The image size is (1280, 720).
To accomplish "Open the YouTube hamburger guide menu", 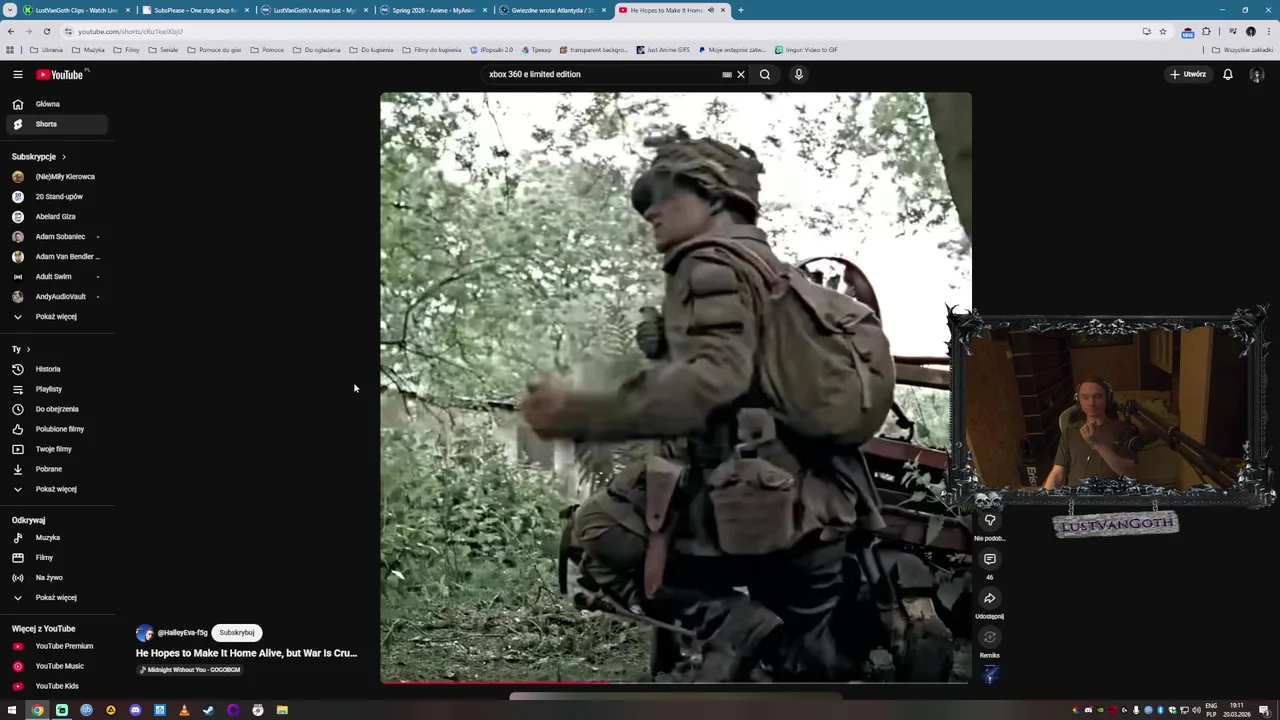I will pos(17,74).
